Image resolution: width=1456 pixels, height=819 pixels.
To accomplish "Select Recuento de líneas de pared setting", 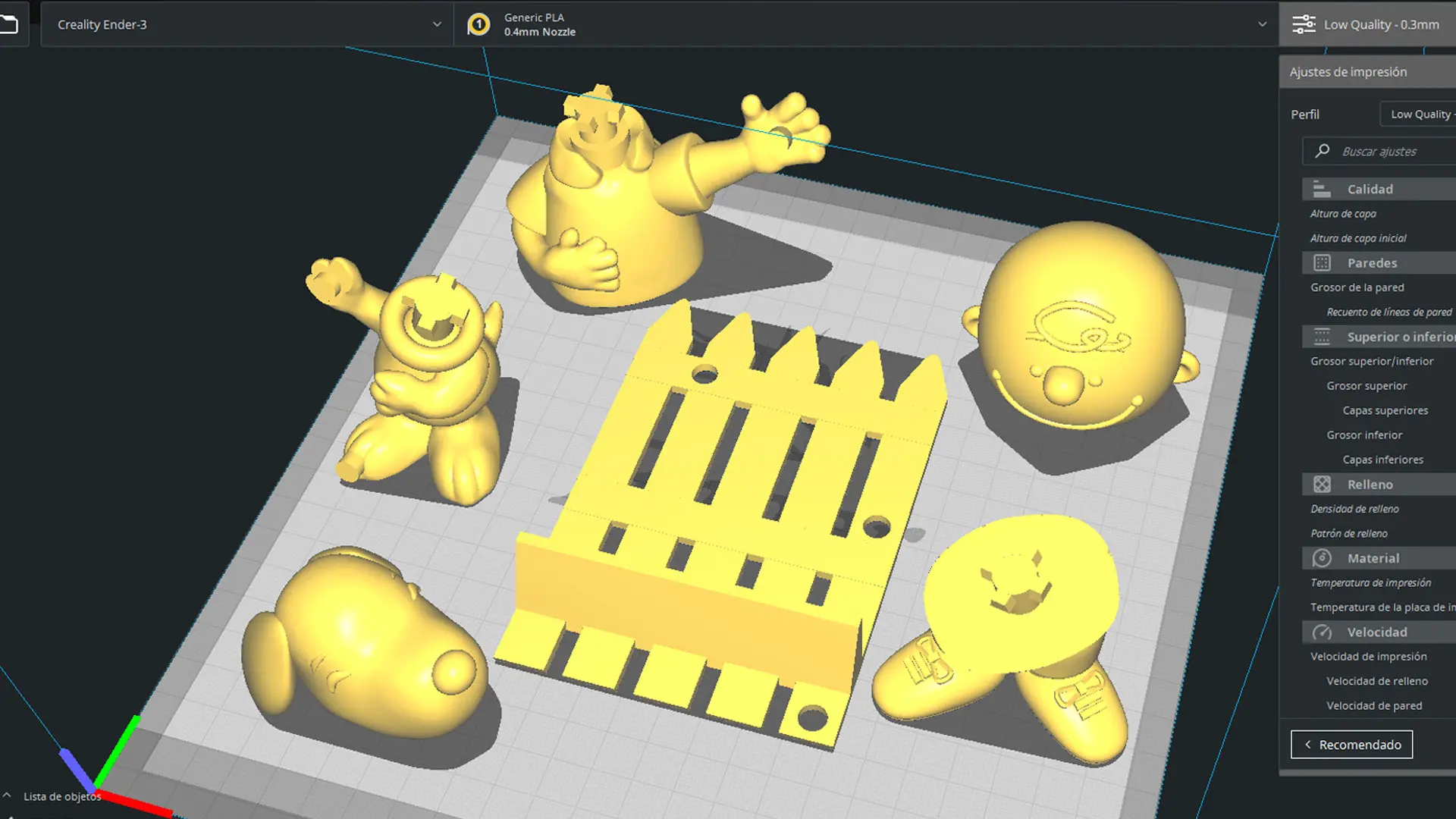I will (1389, 312).
